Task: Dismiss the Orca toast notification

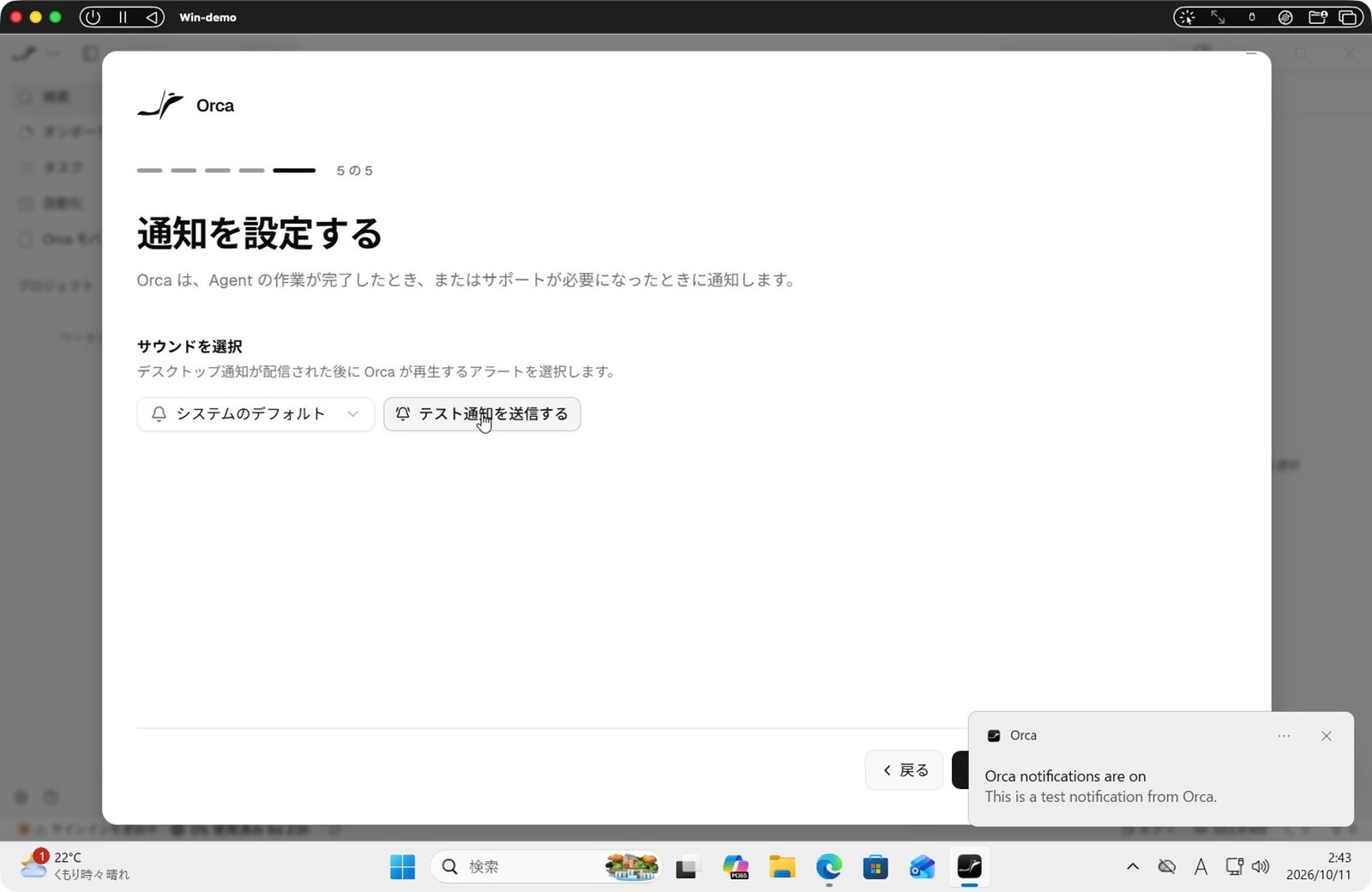Action: pos(1327,736)
